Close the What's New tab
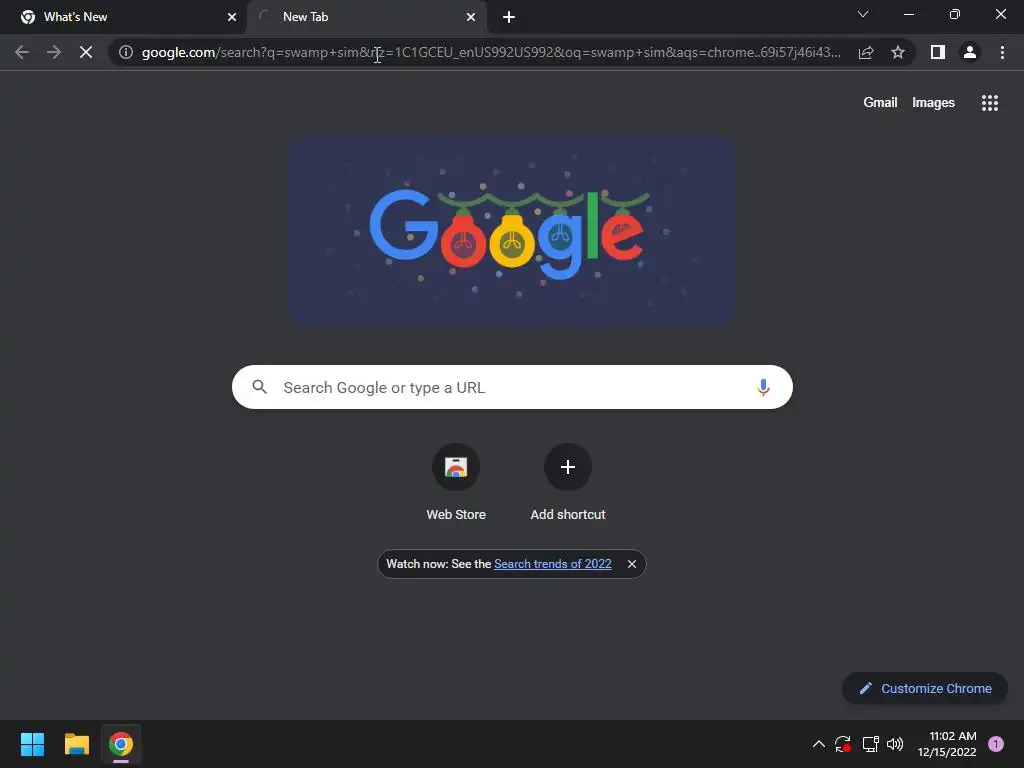Image resolution: width=1024 pixels, height=768 pixels. click(232, 17)
